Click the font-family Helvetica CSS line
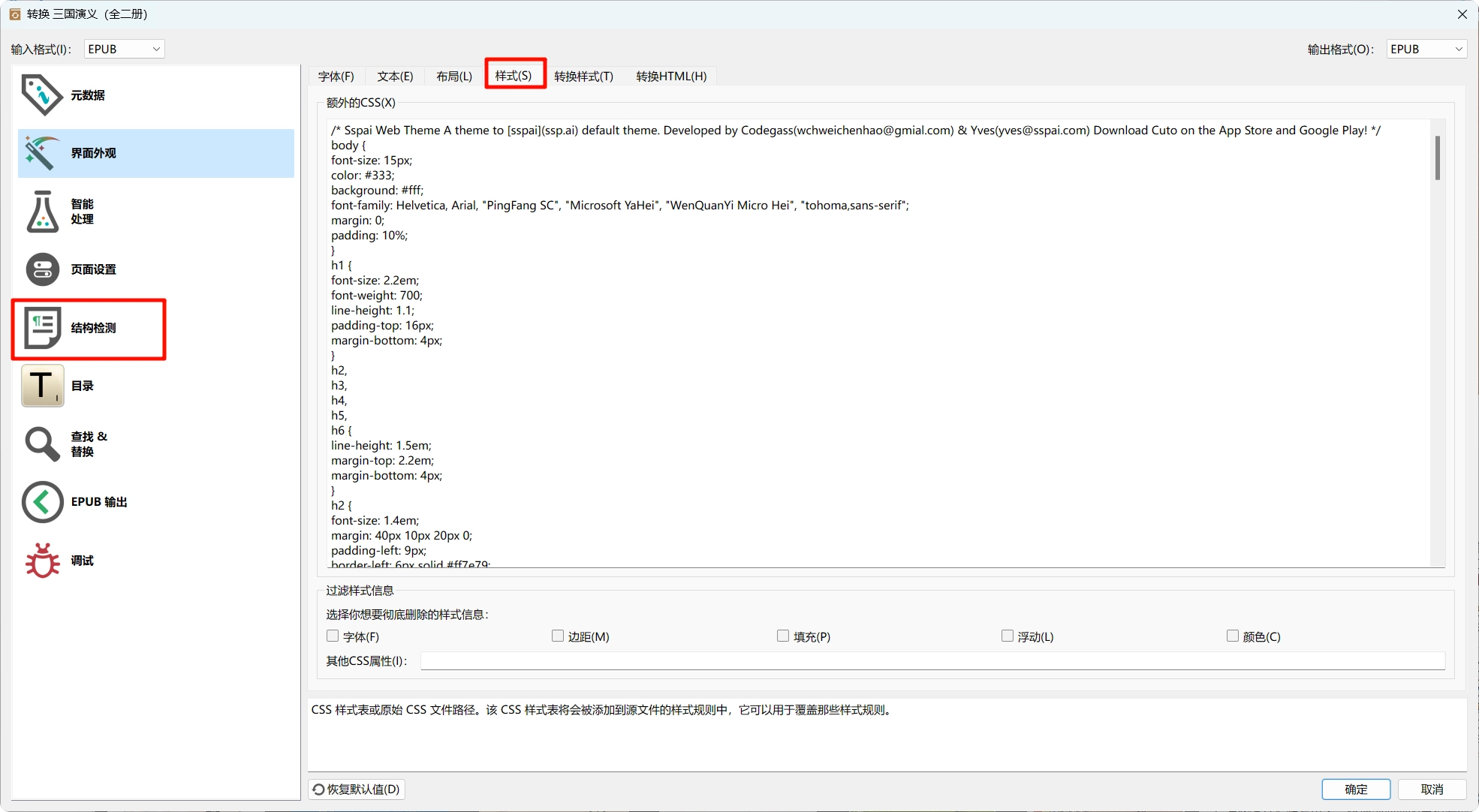 (620, 205)
